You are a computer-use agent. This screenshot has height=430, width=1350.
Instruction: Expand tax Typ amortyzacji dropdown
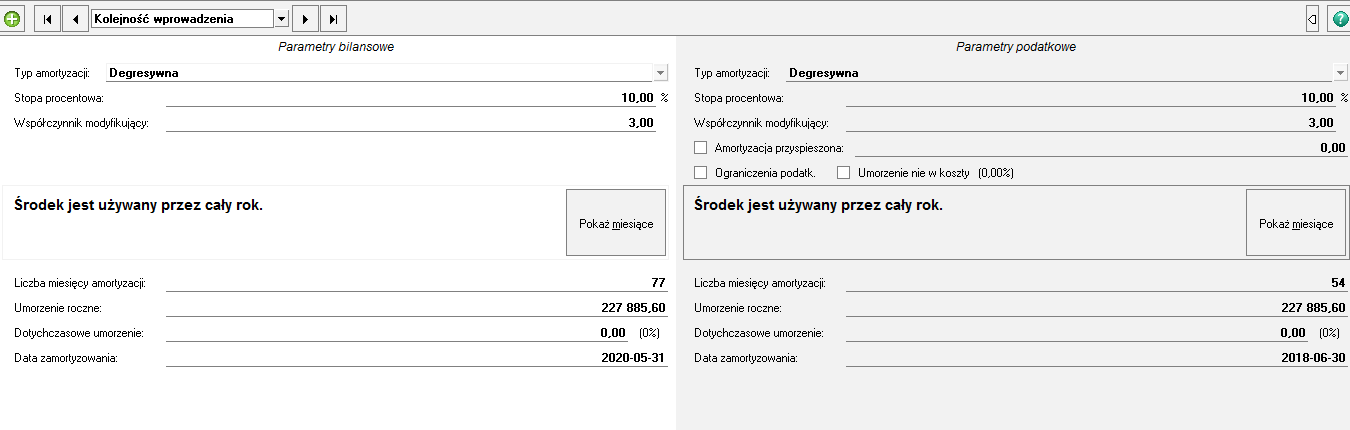pyautogui.click(x=1340, y=73)
